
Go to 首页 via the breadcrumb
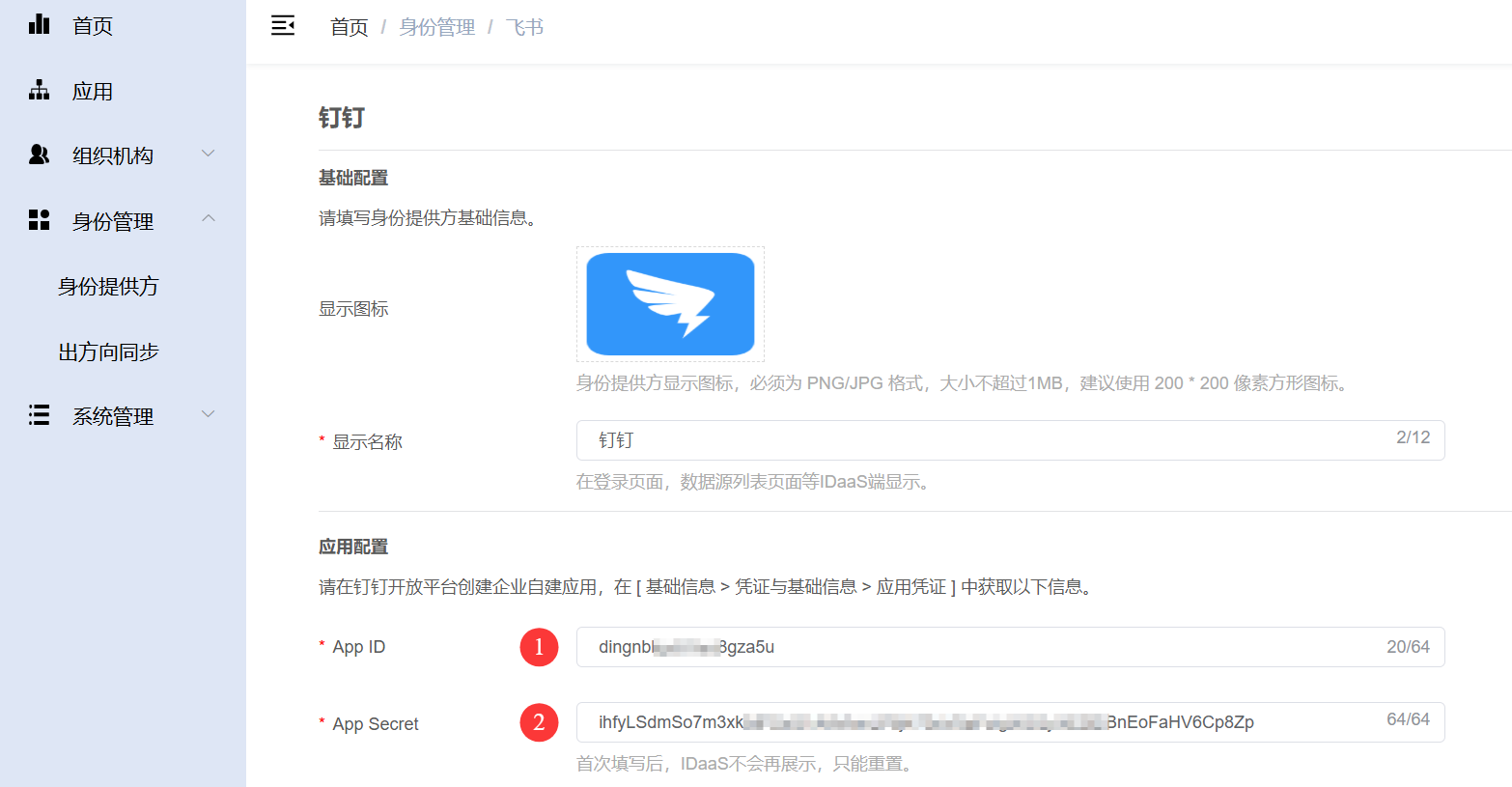click(x=349, y=27)
